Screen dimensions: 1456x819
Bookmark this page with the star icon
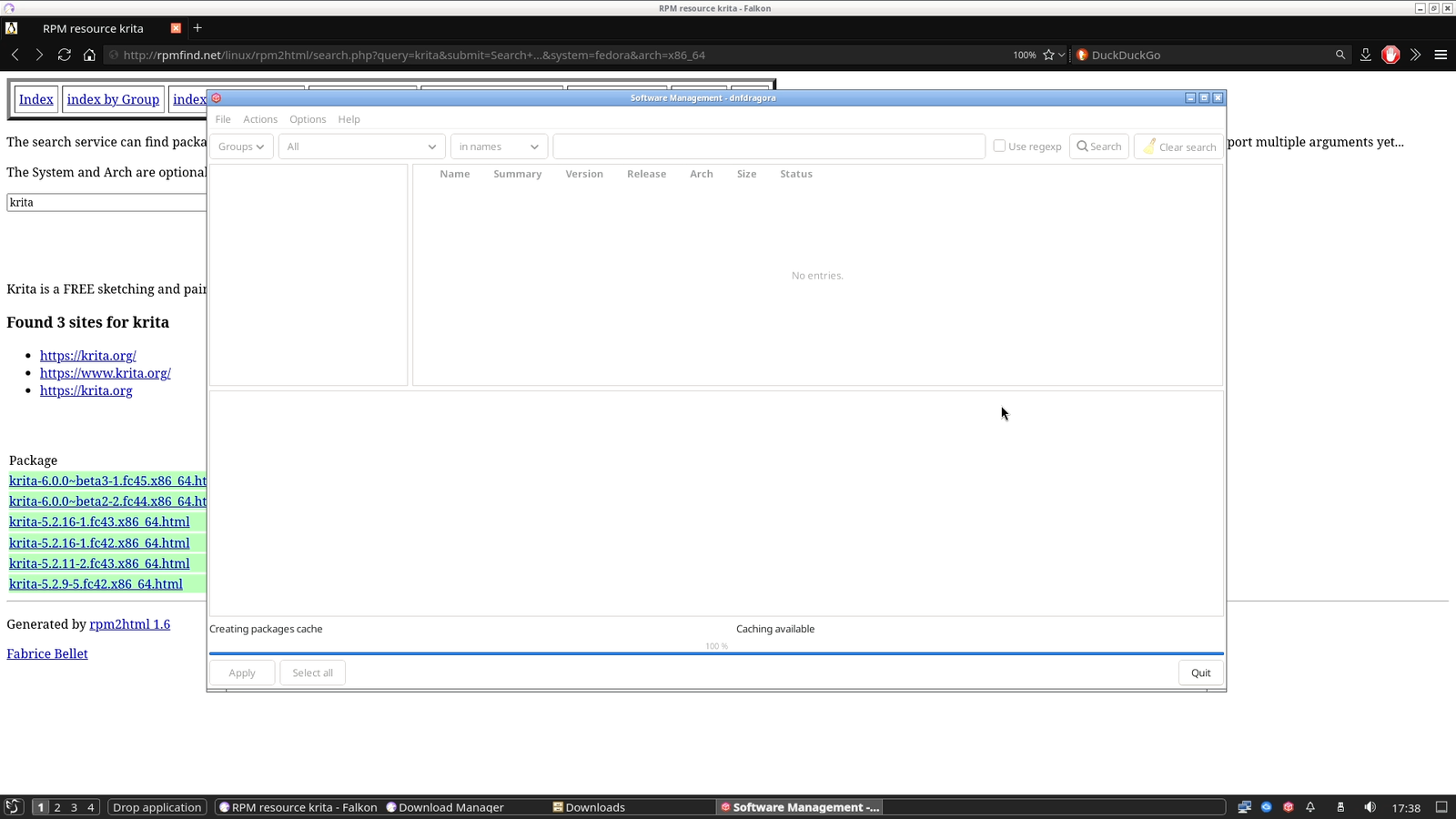[1048, 55]
